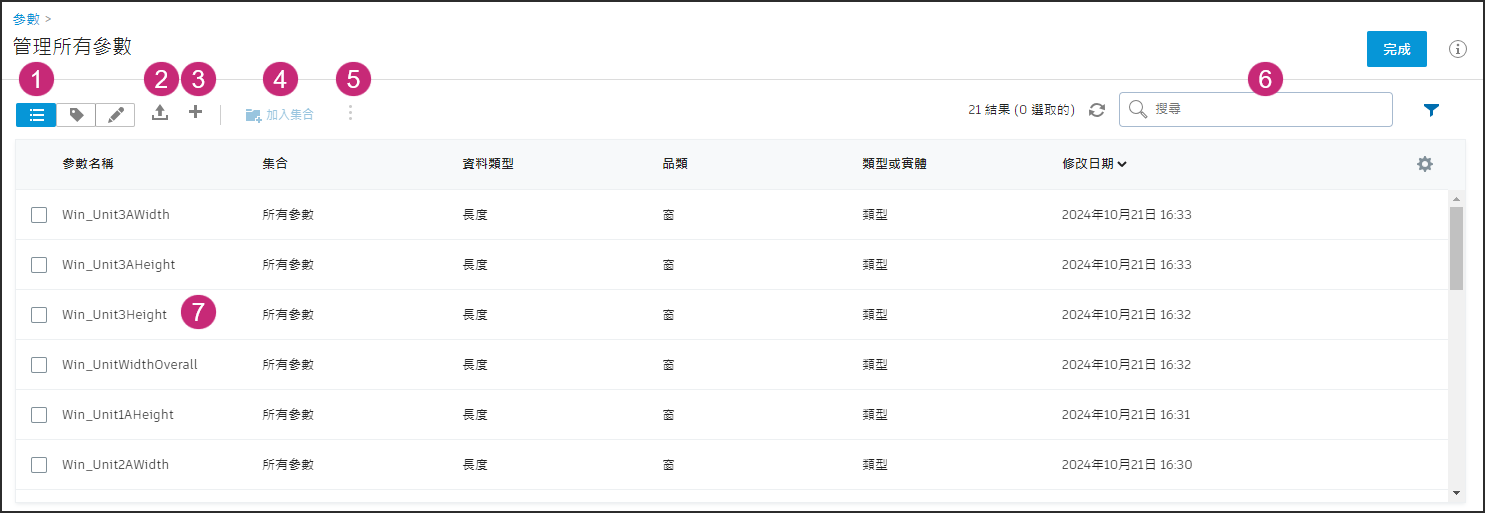This screenshot has width=1485, height=513.
Task: Switch to the tag labels view
Action: [x=76, y=115]
